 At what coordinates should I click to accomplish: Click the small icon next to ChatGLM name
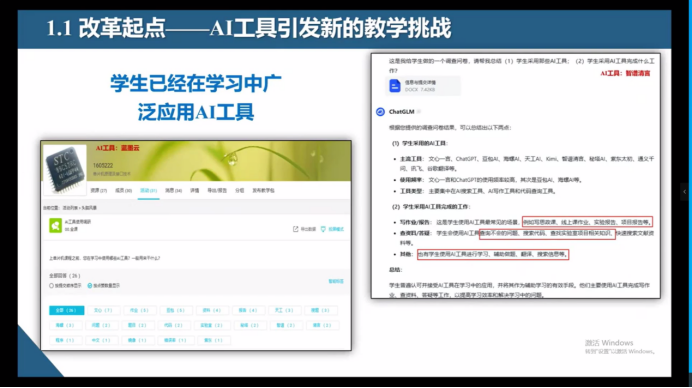click(x=419, y=112)
